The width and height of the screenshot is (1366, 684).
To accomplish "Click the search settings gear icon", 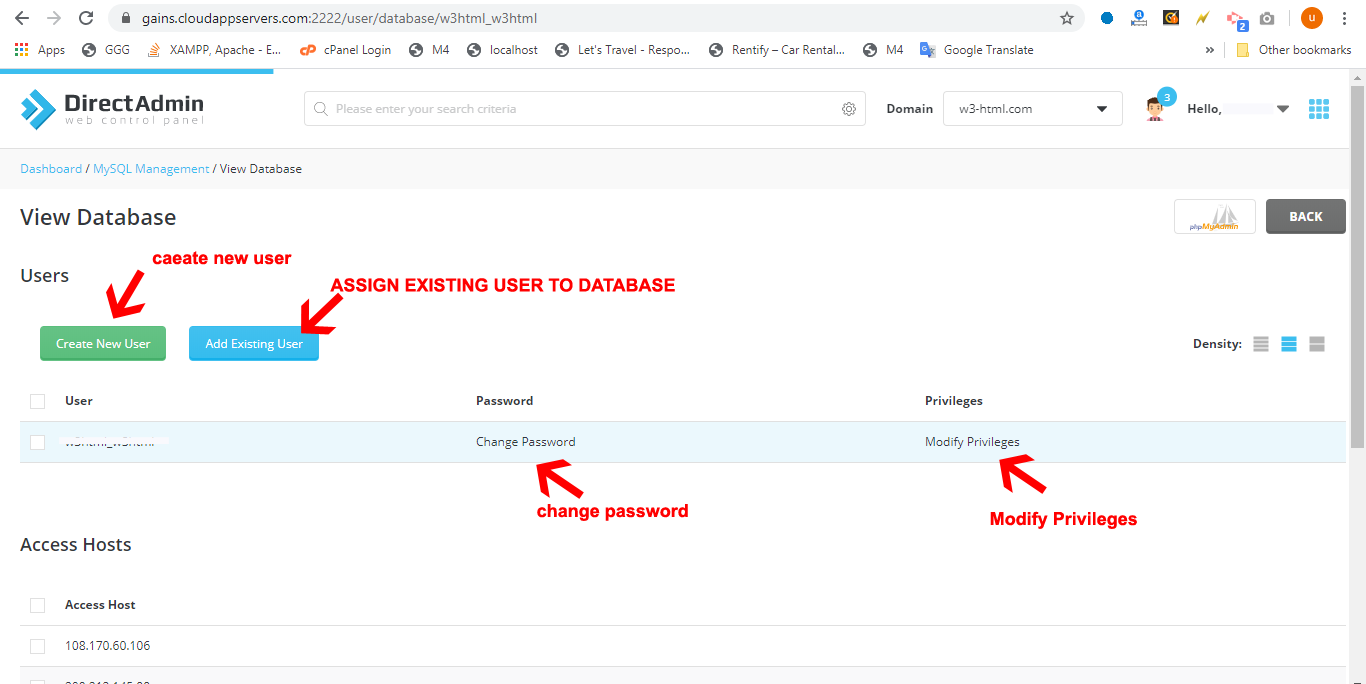I will (848, 109).
